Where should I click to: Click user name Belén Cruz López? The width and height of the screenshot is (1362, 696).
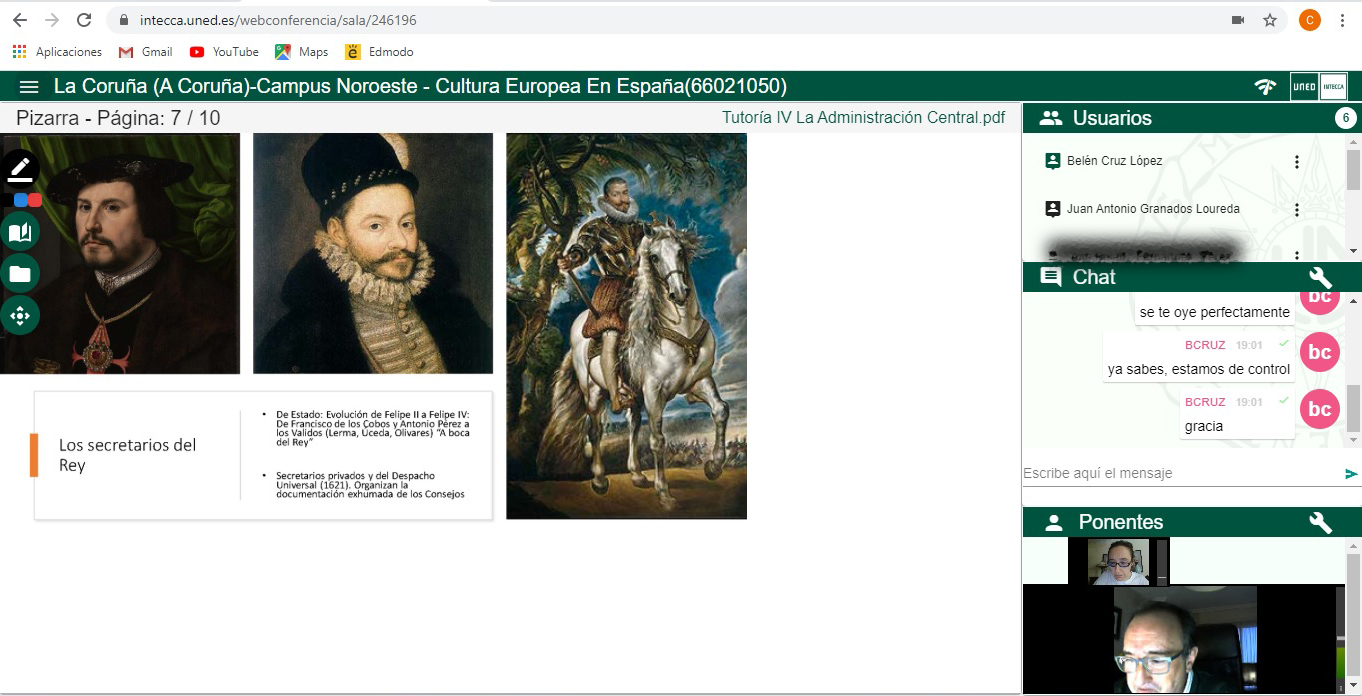pos(1114,161)
